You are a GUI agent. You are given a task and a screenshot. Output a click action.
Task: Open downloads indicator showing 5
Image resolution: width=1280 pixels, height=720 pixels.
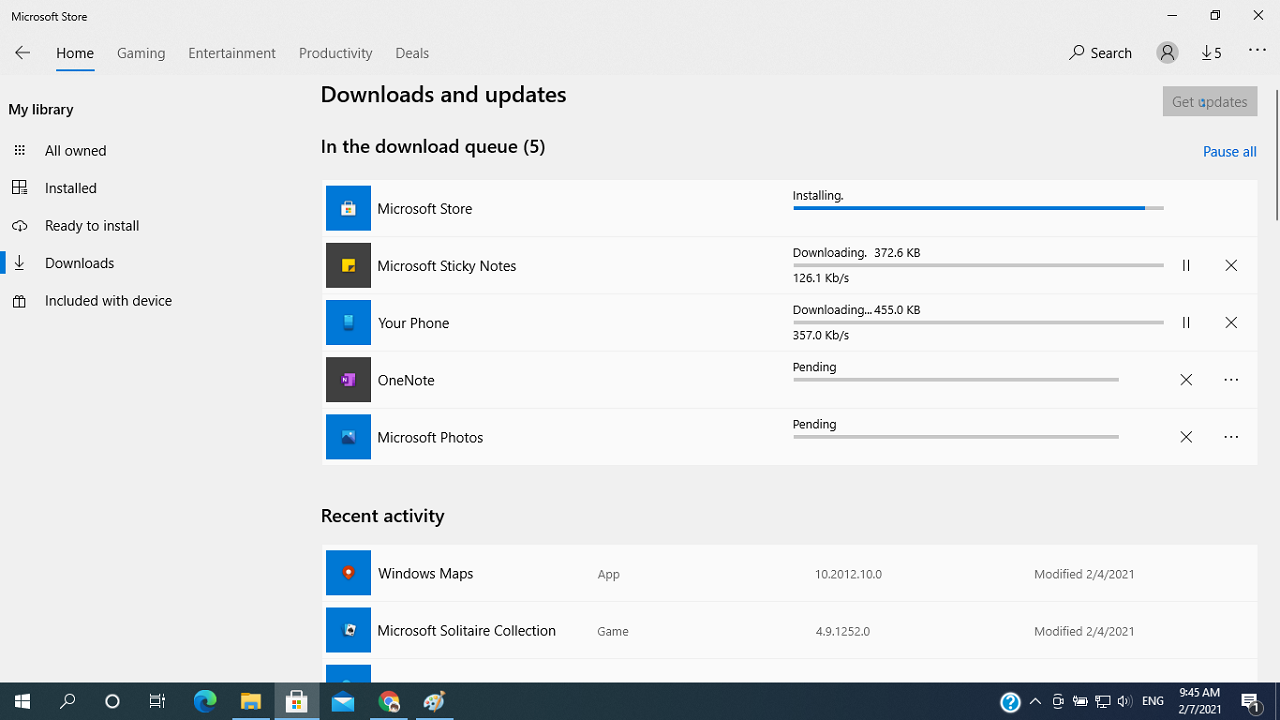[1212, 53]
